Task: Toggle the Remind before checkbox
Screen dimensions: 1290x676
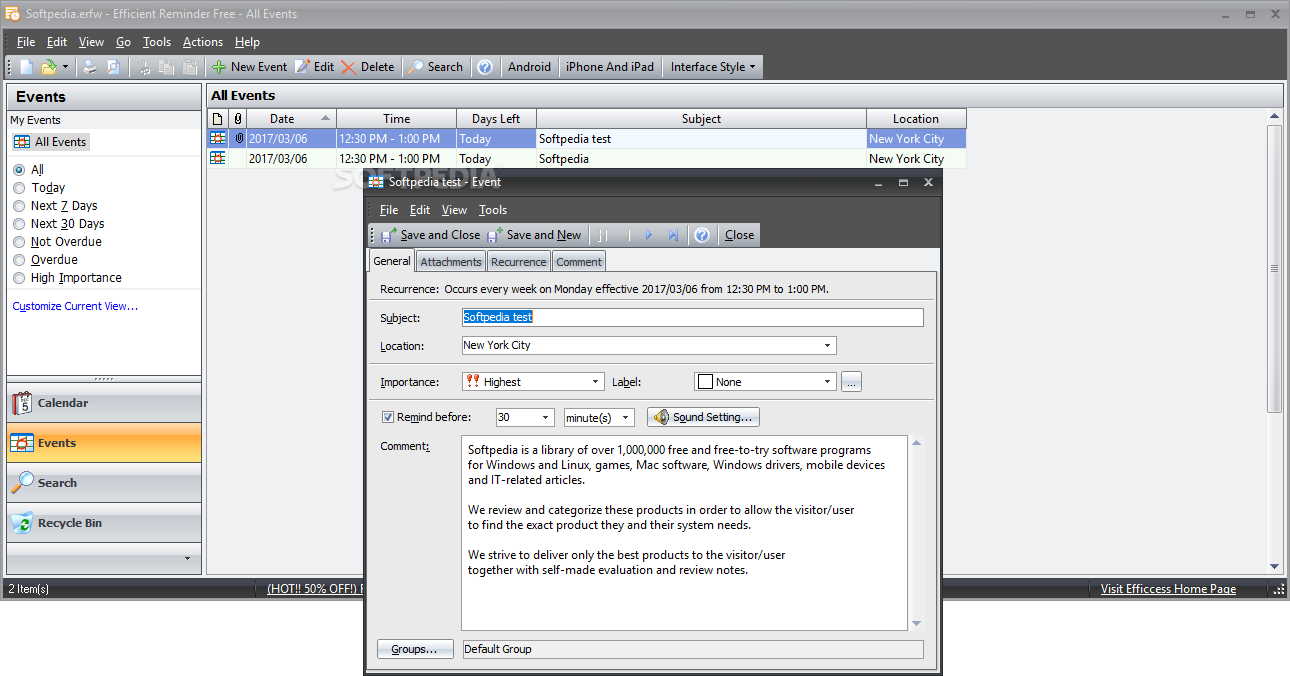Action: (x=388, y=417)
